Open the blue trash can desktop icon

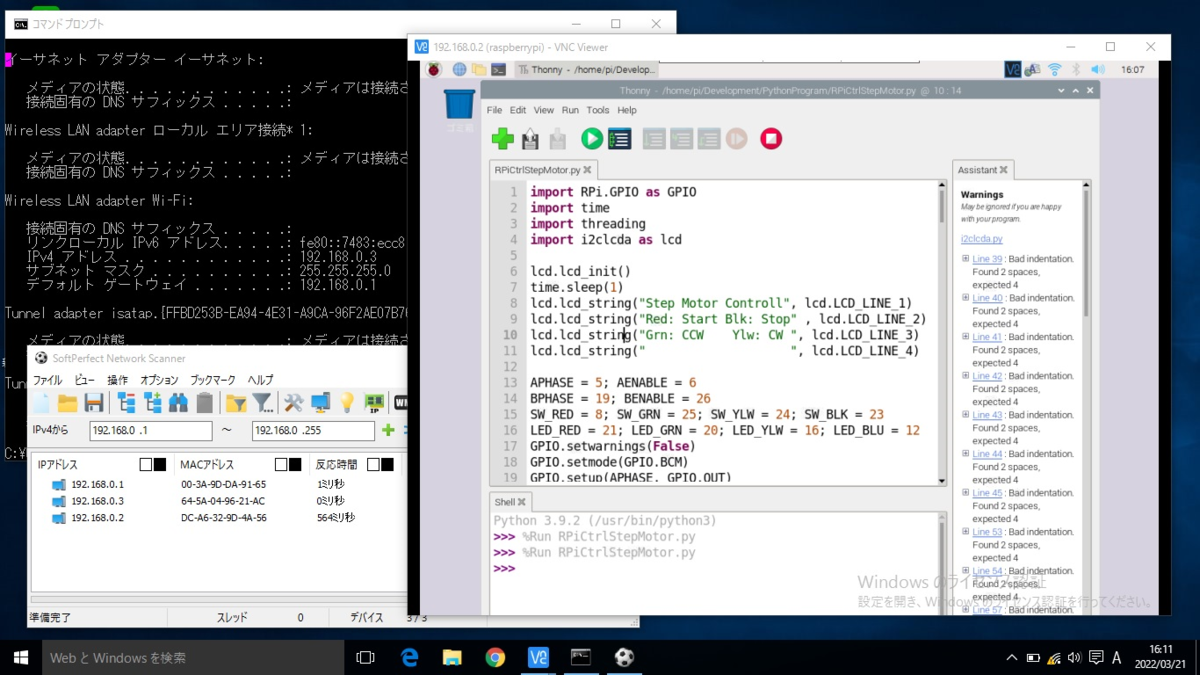(x=460, y=104)
